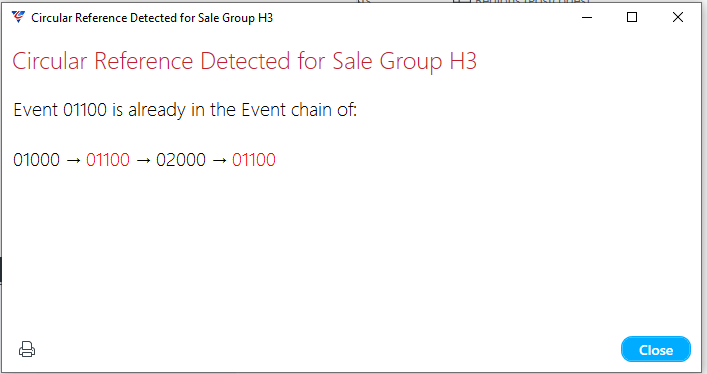Close the dialog using the title bar X
This screenshot has width=707, height=374.
point(677,18)
